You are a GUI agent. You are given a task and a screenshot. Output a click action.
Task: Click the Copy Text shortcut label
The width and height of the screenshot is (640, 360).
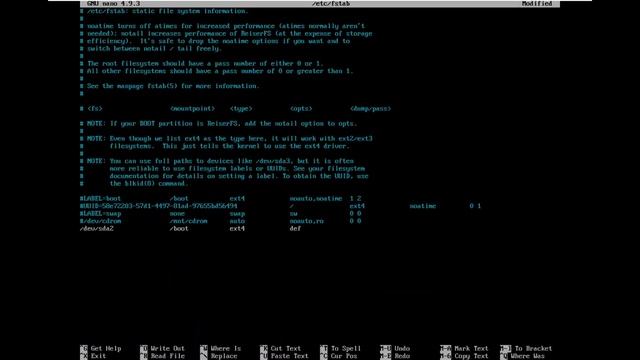point(471,356)
